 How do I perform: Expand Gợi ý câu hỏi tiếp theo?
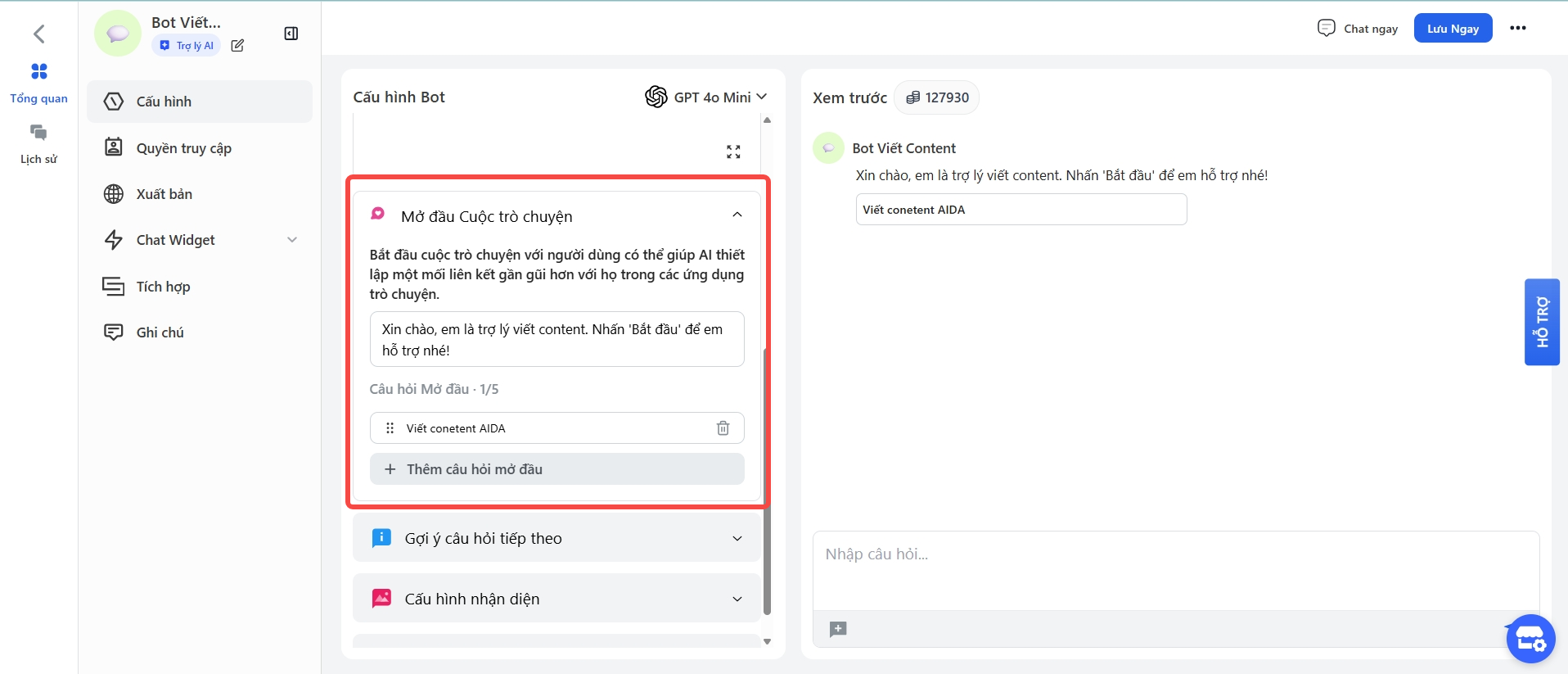737,538
